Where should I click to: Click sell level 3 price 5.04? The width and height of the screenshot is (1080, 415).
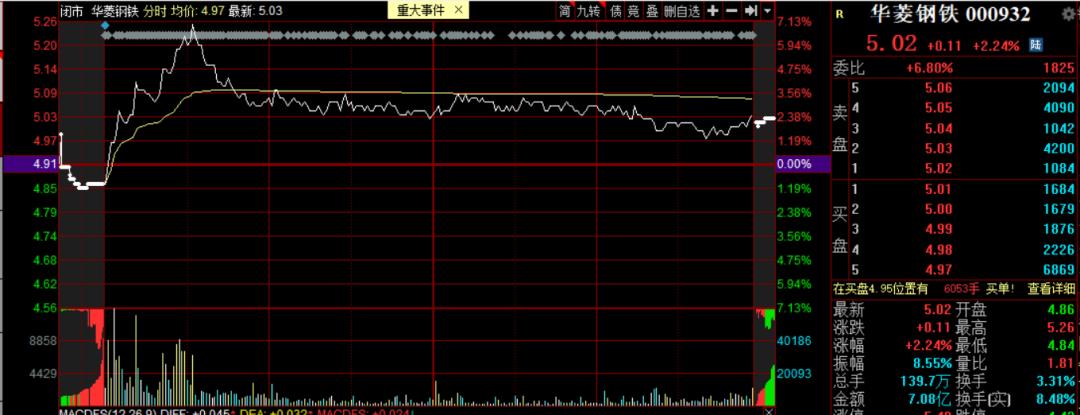tap(939, 128)
